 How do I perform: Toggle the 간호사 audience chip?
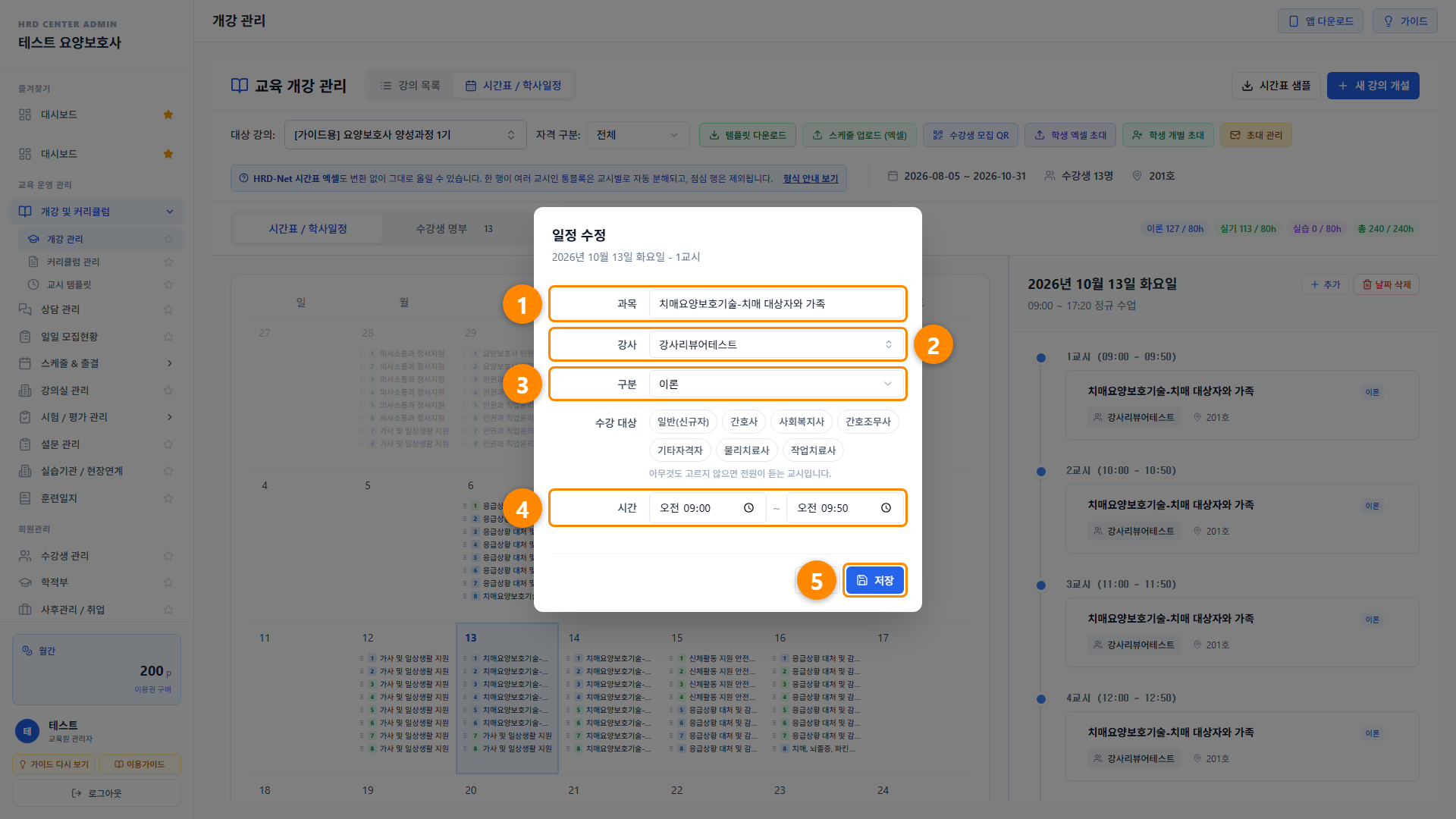(x=744, y=422)
